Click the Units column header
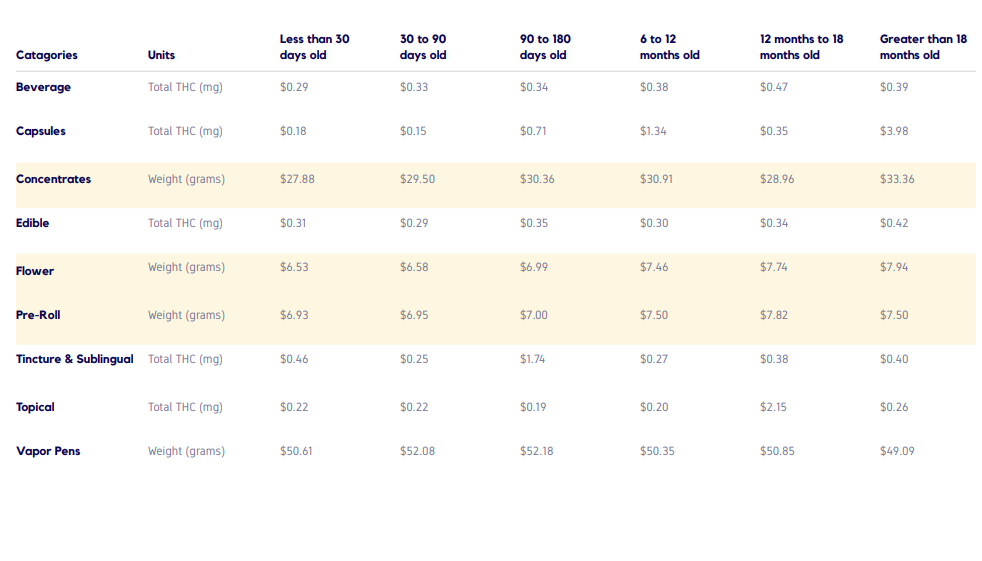The image size is (982, 561). (161, 55)
